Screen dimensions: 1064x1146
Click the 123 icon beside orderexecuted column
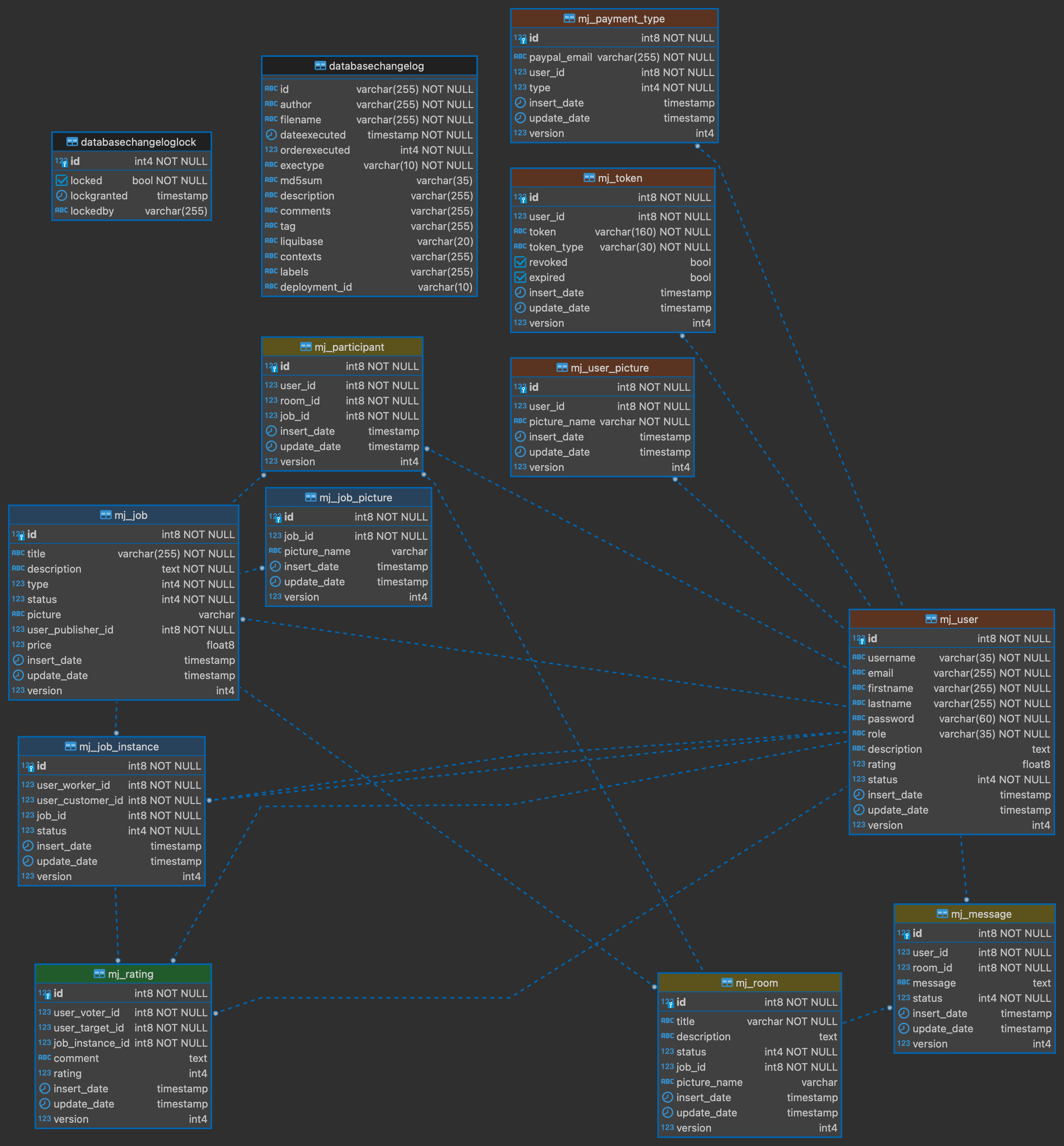tap(271, 150)
